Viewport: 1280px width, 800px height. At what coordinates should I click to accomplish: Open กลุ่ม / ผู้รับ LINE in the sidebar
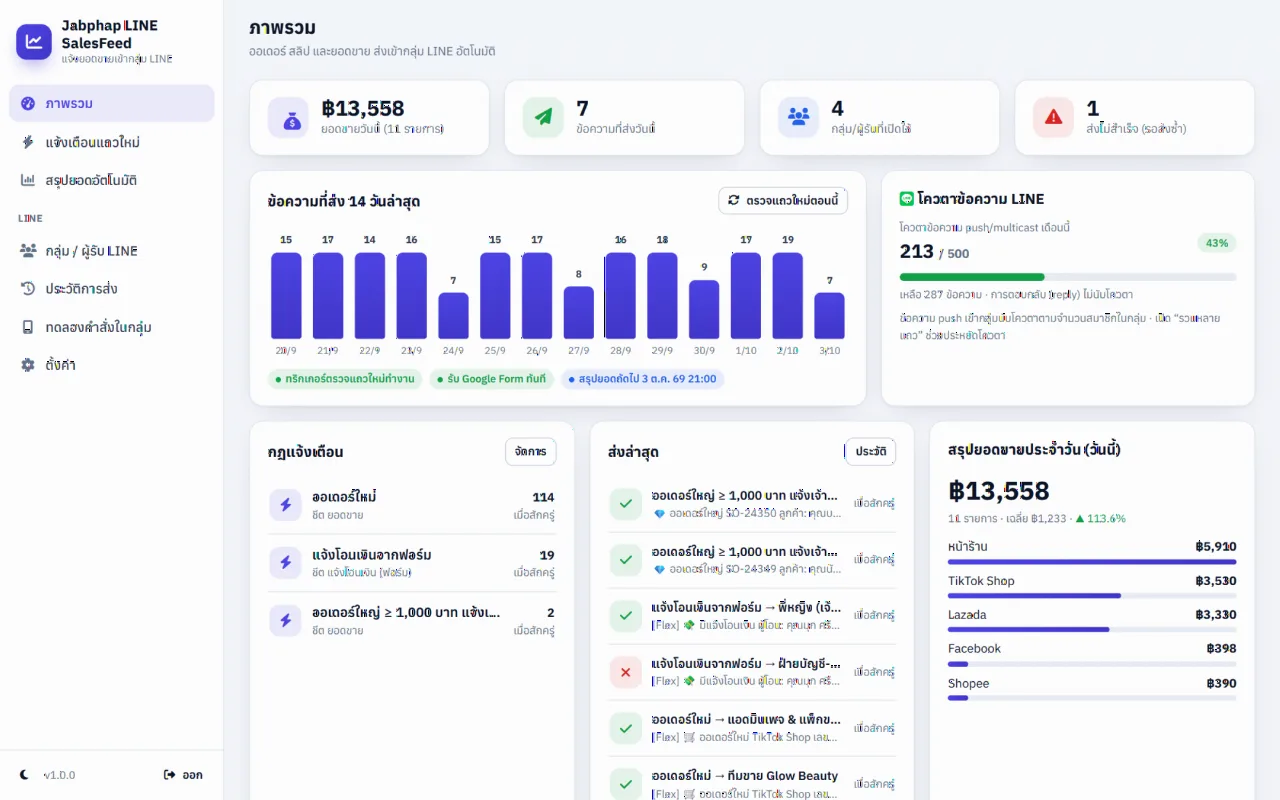coord(112,250)
